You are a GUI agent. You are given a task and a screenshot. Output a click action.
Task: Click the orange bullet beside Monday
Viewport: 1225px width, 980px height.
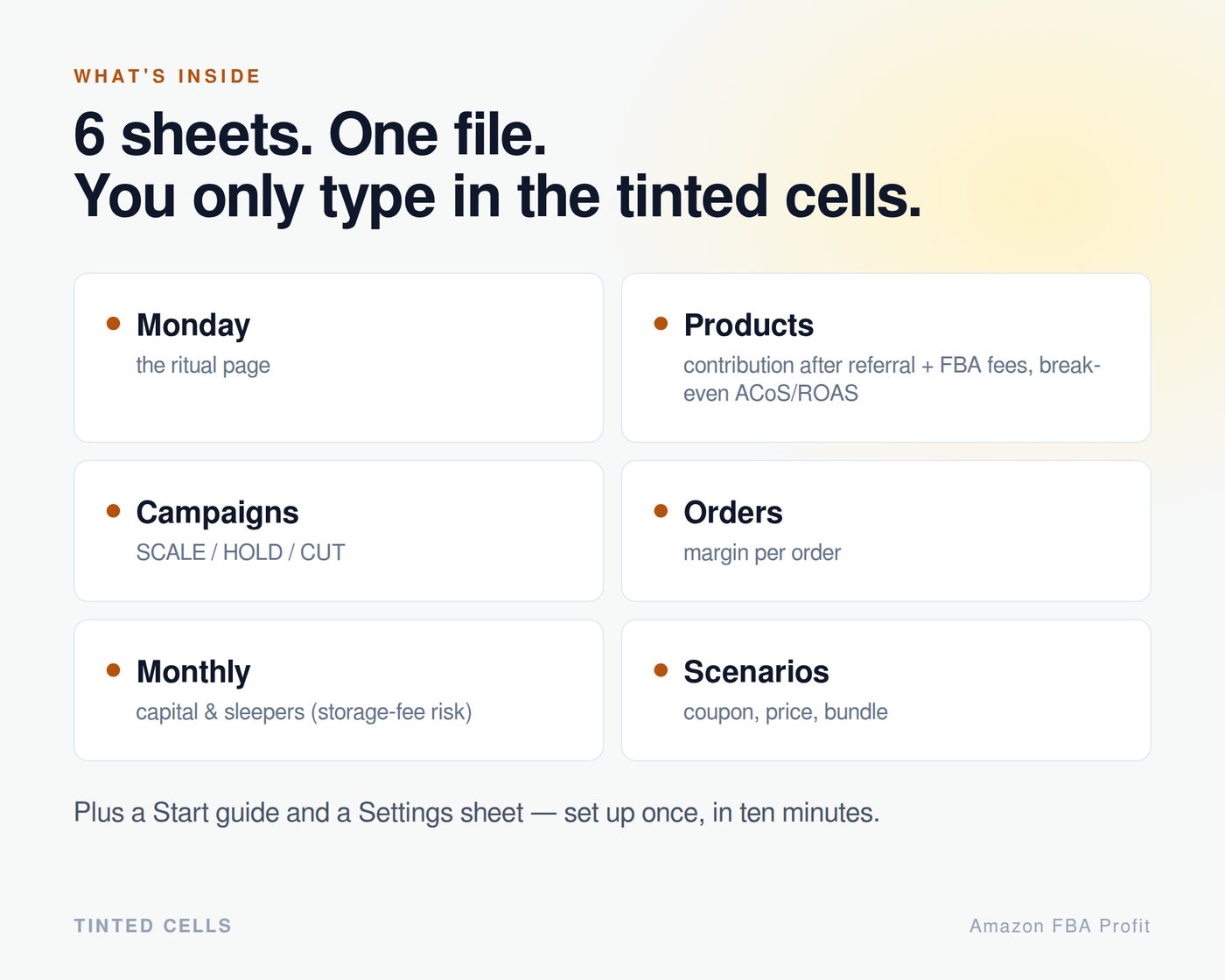113,324
